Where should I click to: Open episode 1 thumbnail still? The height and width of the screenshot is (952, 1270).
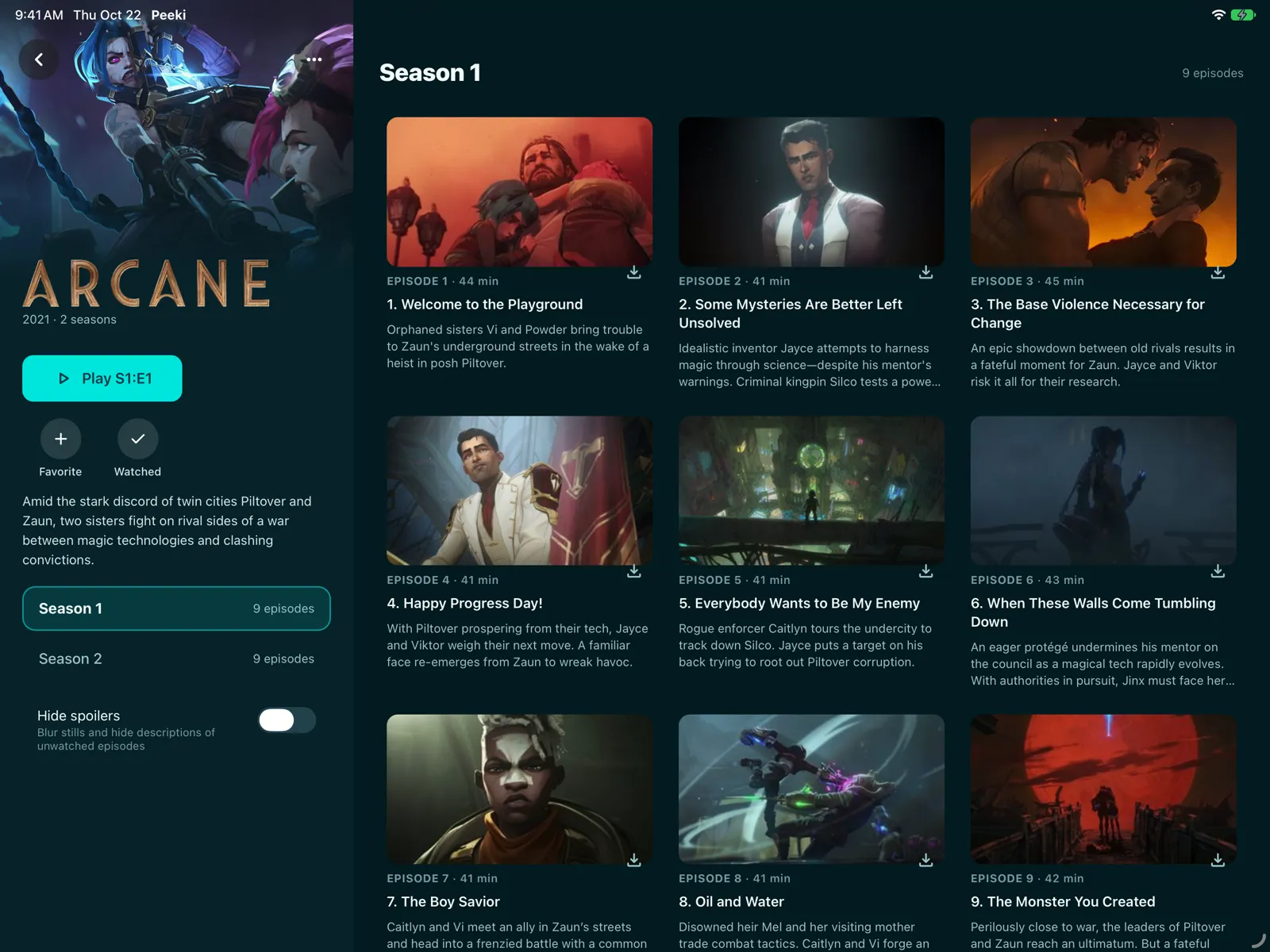tap(520, 192)
